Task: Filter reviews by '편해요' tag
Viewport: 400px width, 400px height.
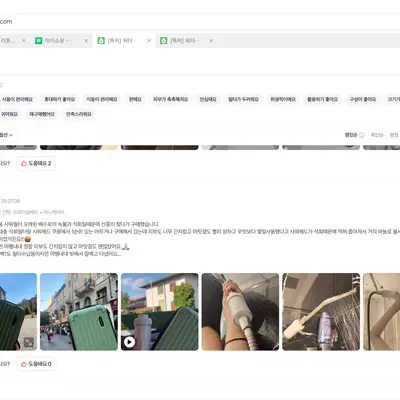Action: coord(135,99)
